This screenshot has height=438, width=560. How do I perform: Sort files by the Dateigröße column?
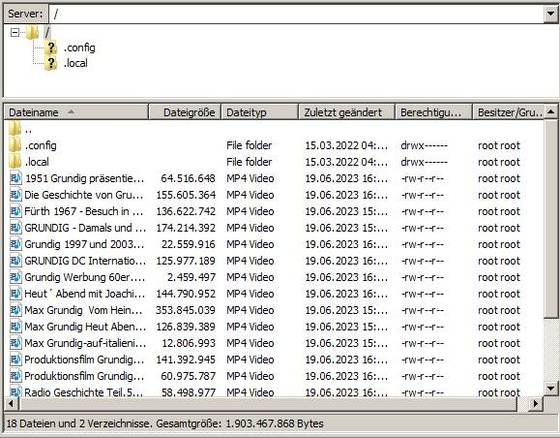point(185,112)
